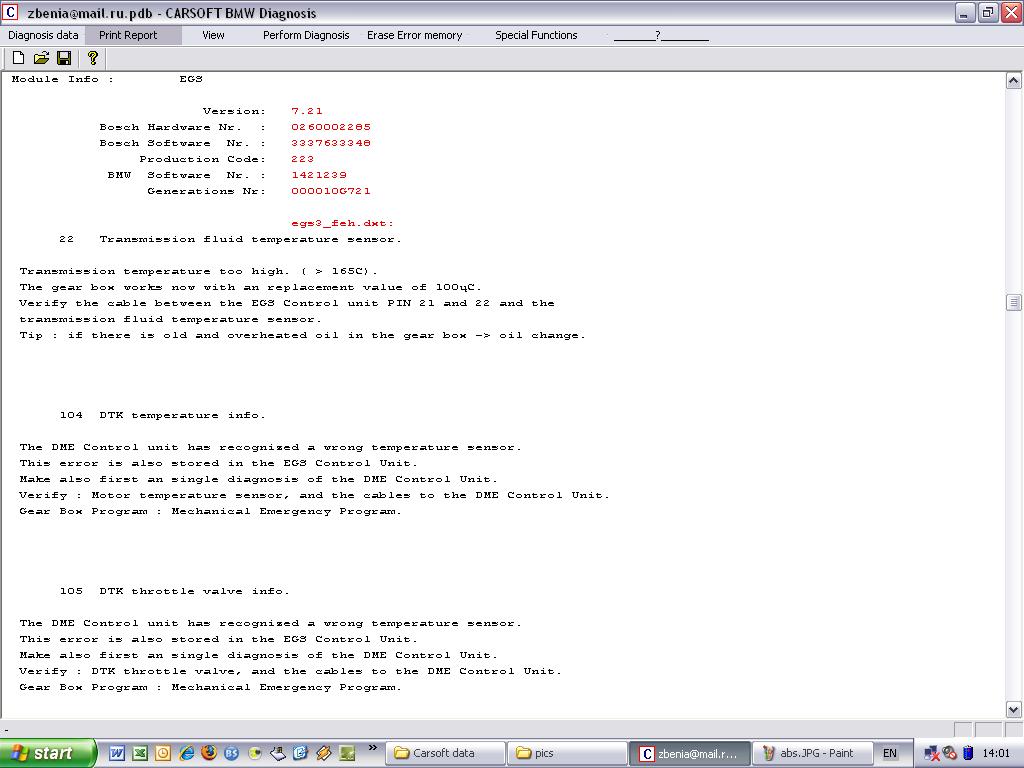Open the View menu
The image size is (1024, 768).
coord(213,35)
